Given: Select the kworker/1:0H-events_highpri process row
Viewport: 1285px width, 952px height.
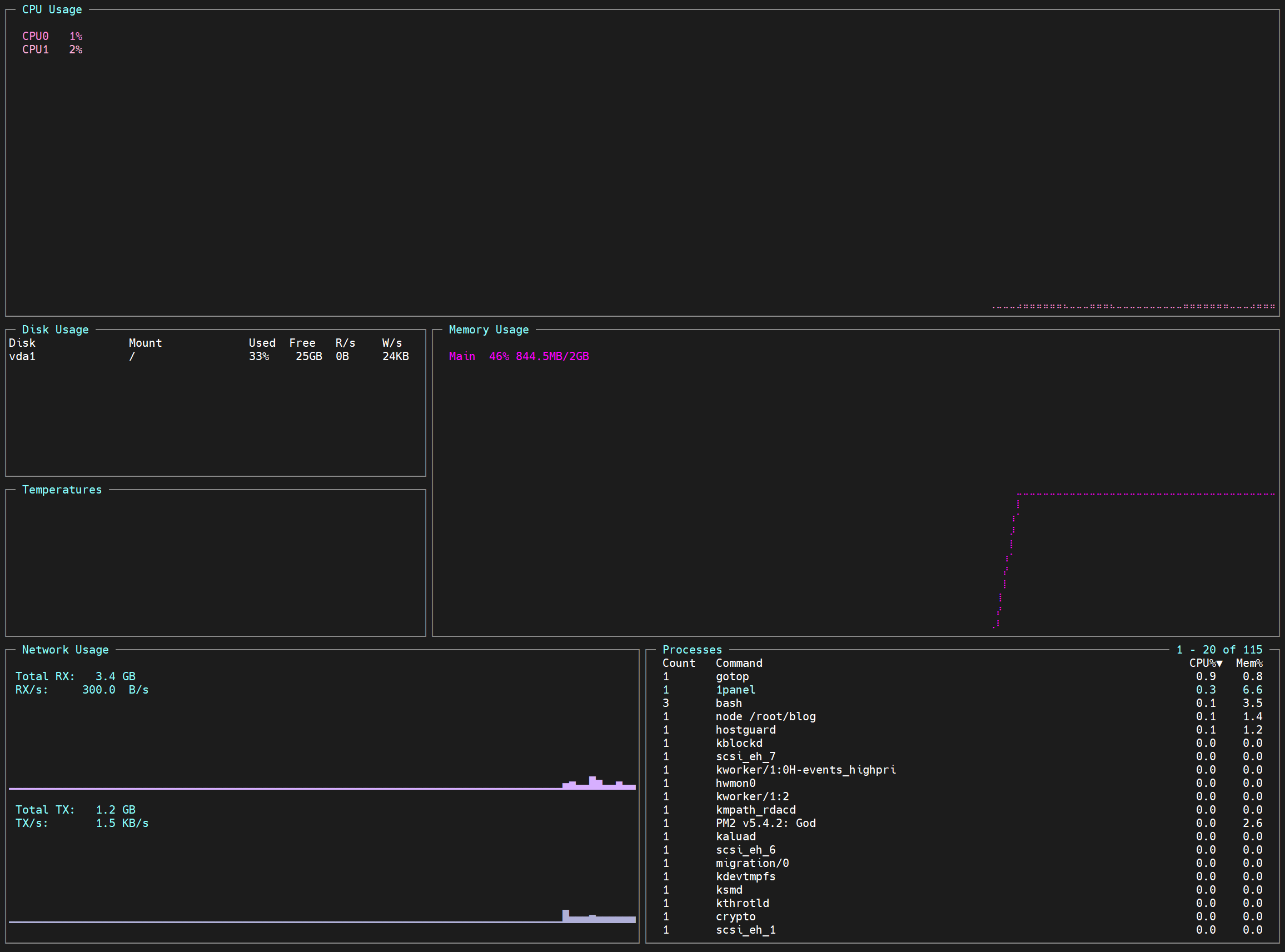Looking at the screenshot, I should coord(962,770).
